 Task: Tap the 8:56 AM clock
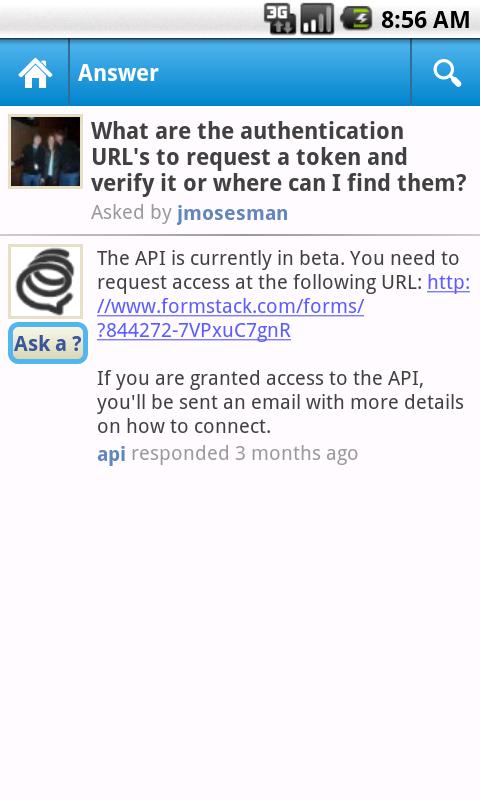click(x=425, y=20)
